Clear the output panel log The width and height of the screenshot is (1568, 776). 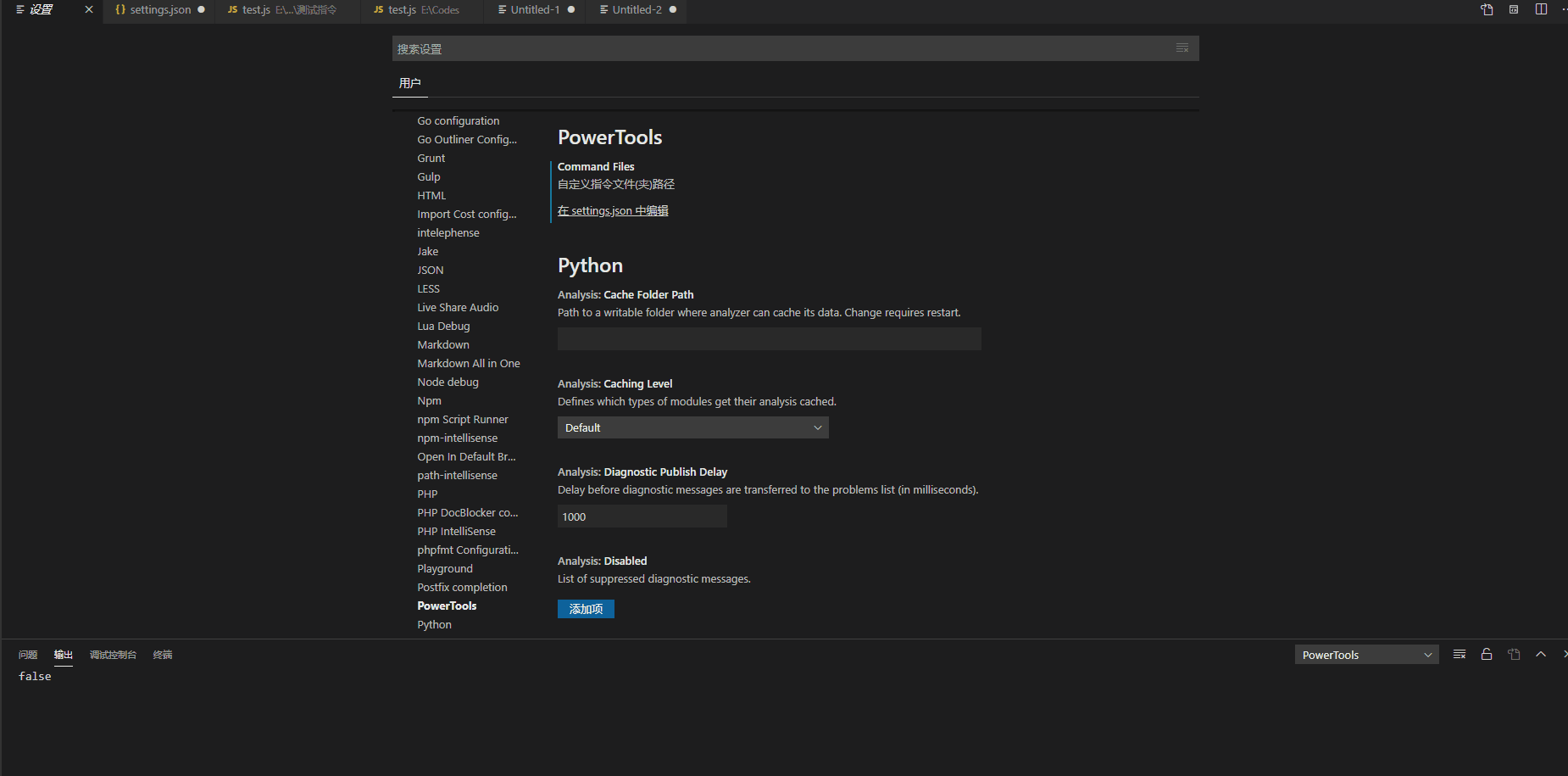coord(1460,655)
